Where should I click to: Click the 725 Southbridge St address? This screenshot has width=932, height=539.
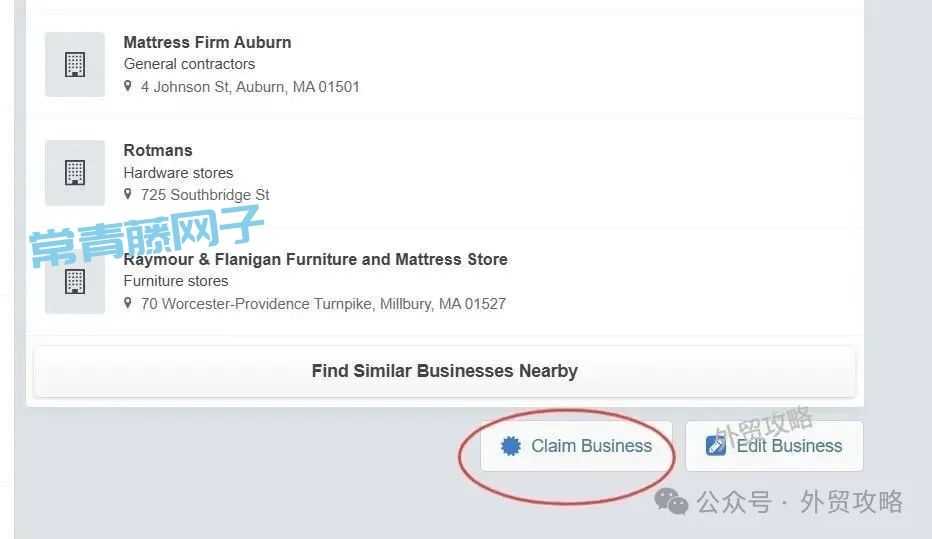pyautogui.click(x=205, y=195)
